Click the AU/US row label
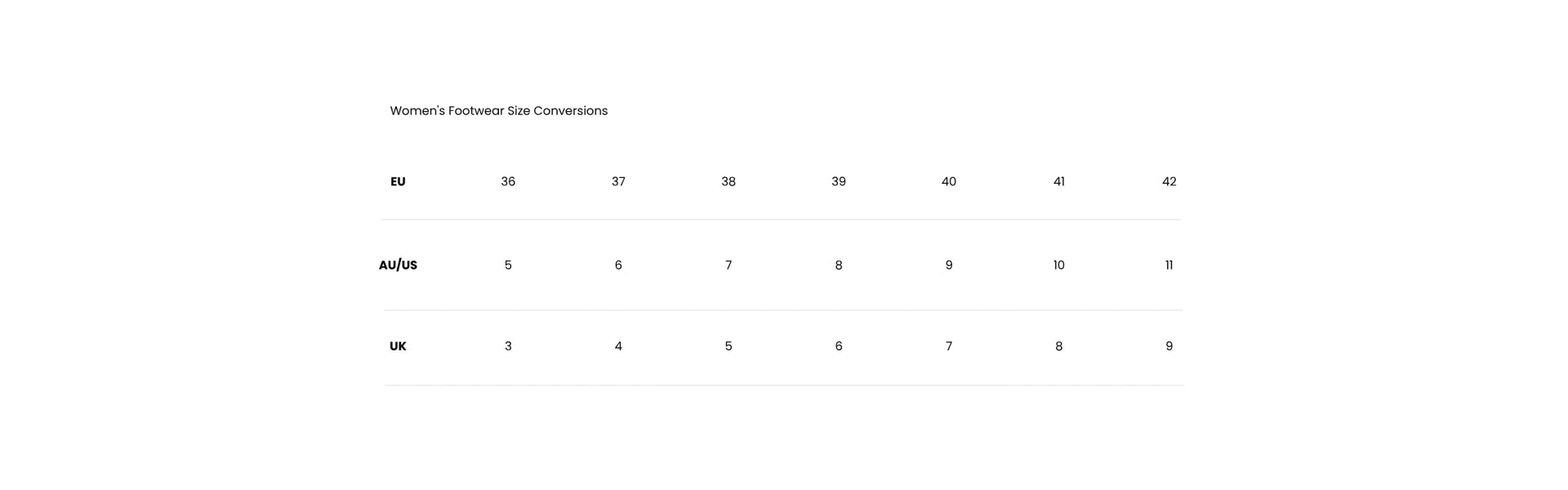1568x490 pixels. [398, 265]
